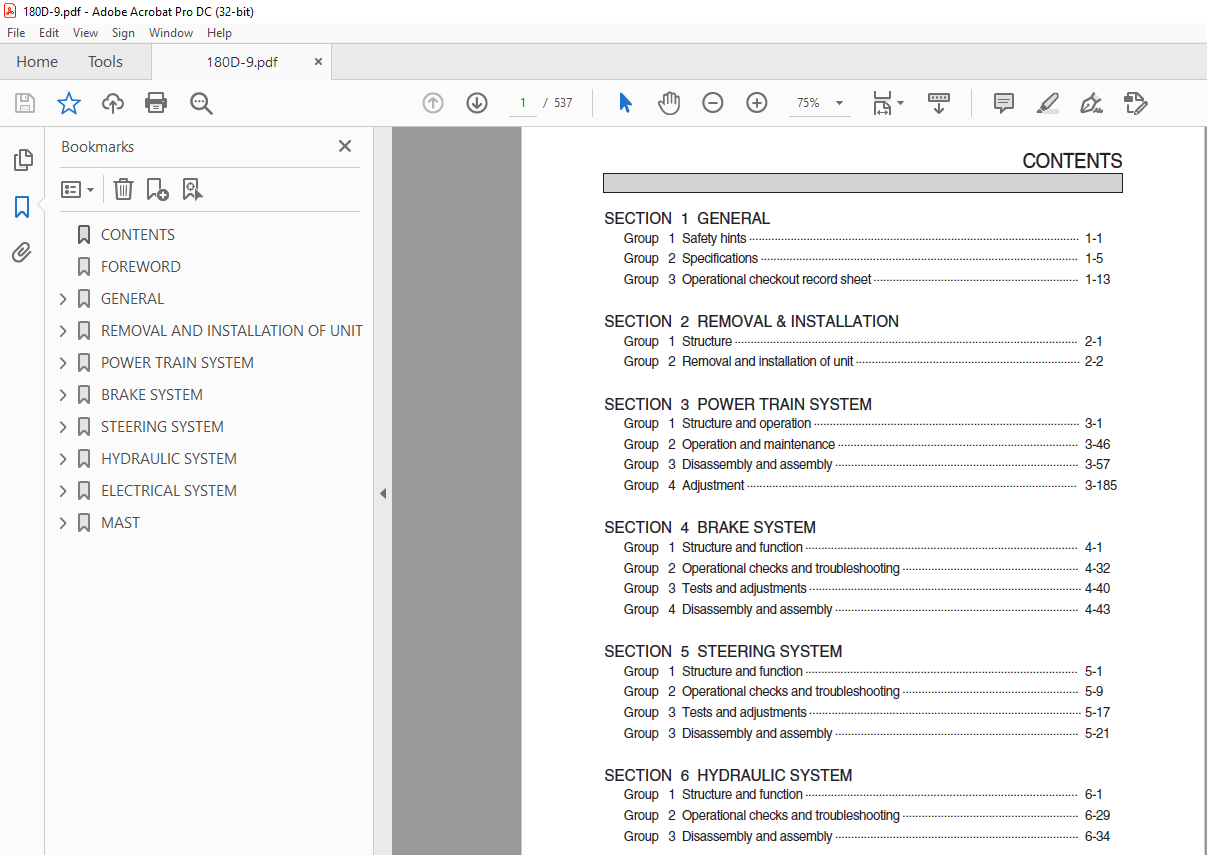Viewport: 1207px width, 855px height.
Task: Select the FOREWORD bookmark
Action: [x=141, y=267]
